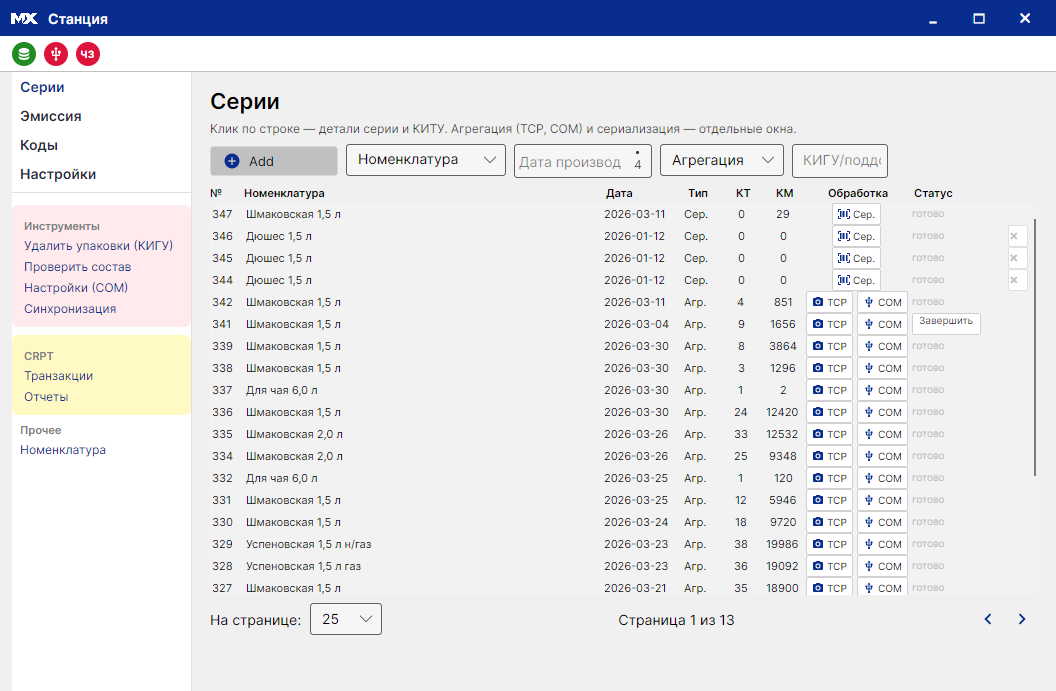Delete series 344 with the X button
1056x691 pixels.
[x=1018, y=280]
